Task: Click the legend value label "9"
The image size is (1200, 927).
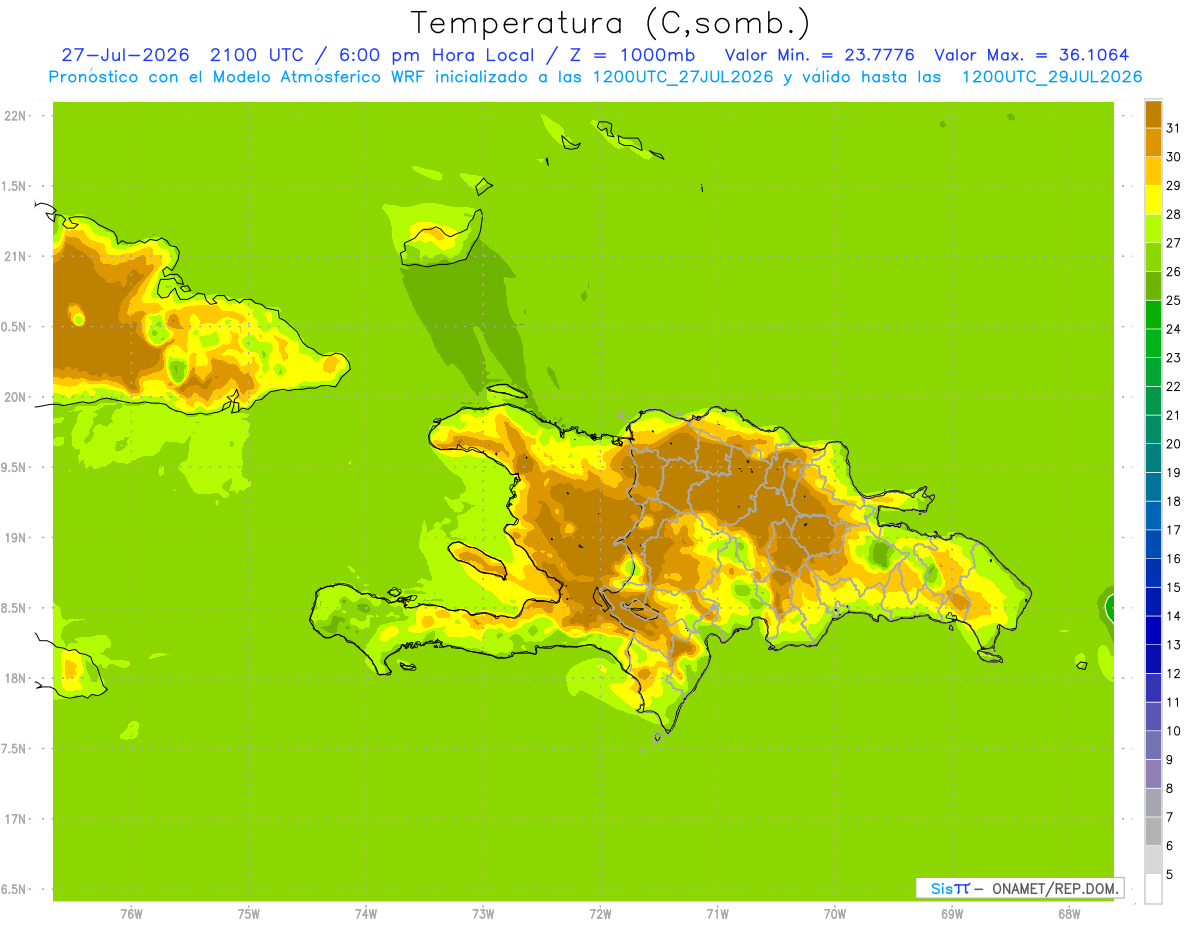Action: pyautogui.click(x=1170, y=759)
